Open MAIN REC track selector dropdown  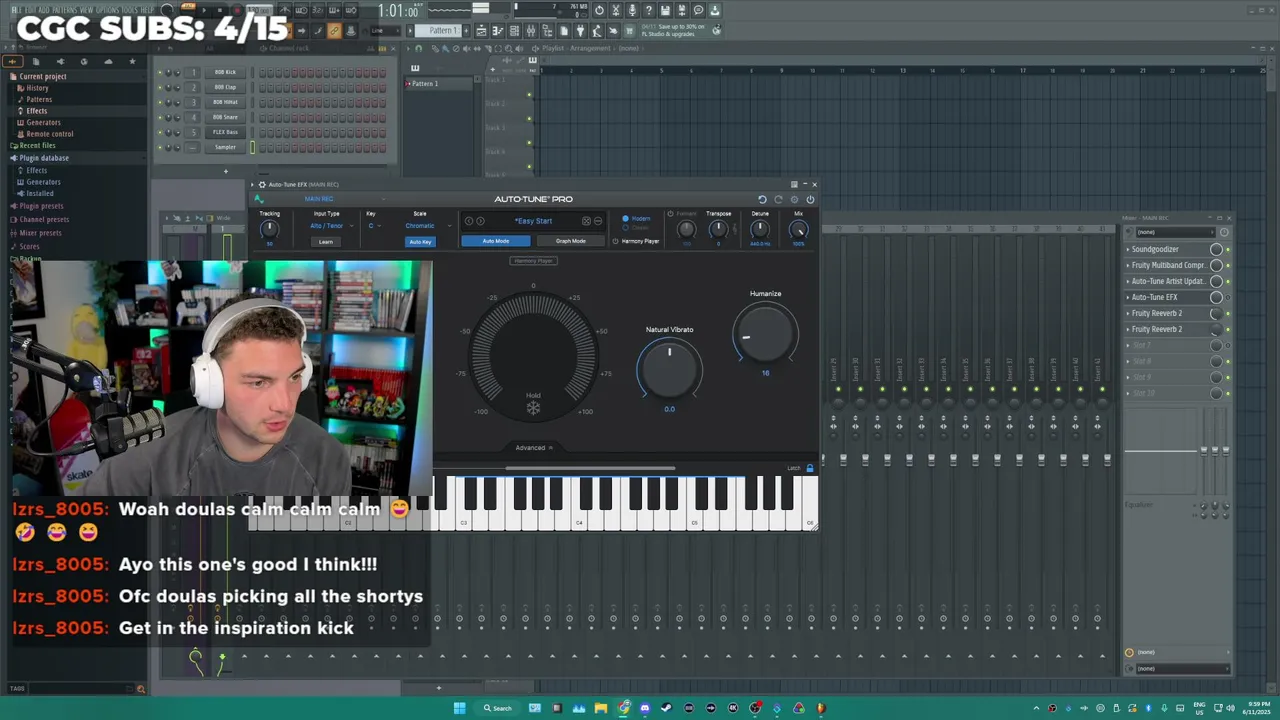pyautogui.click(x=343, y=199)
